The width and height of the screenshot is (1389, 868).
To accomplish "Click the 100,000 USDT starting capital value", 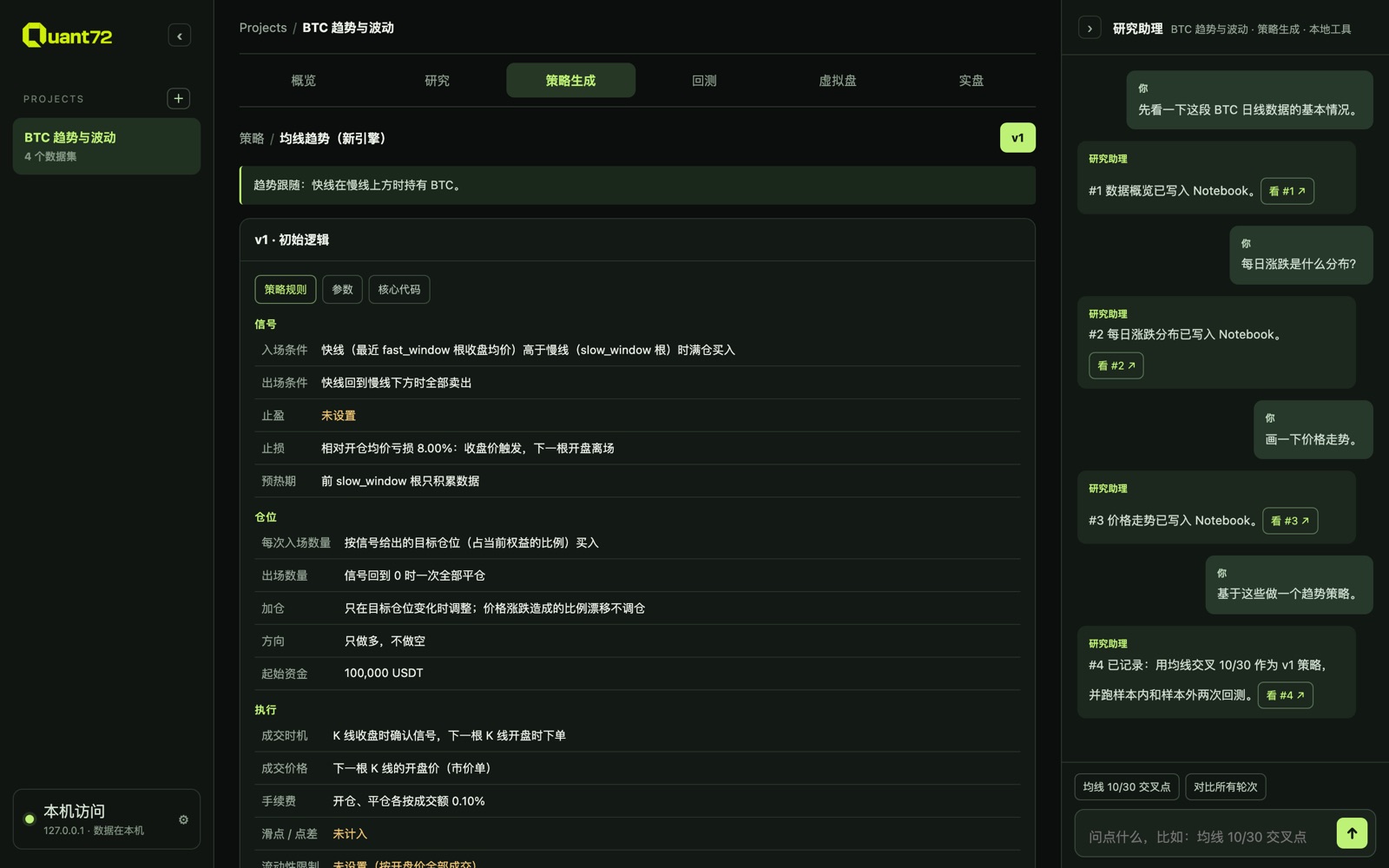I will point(384,674).
